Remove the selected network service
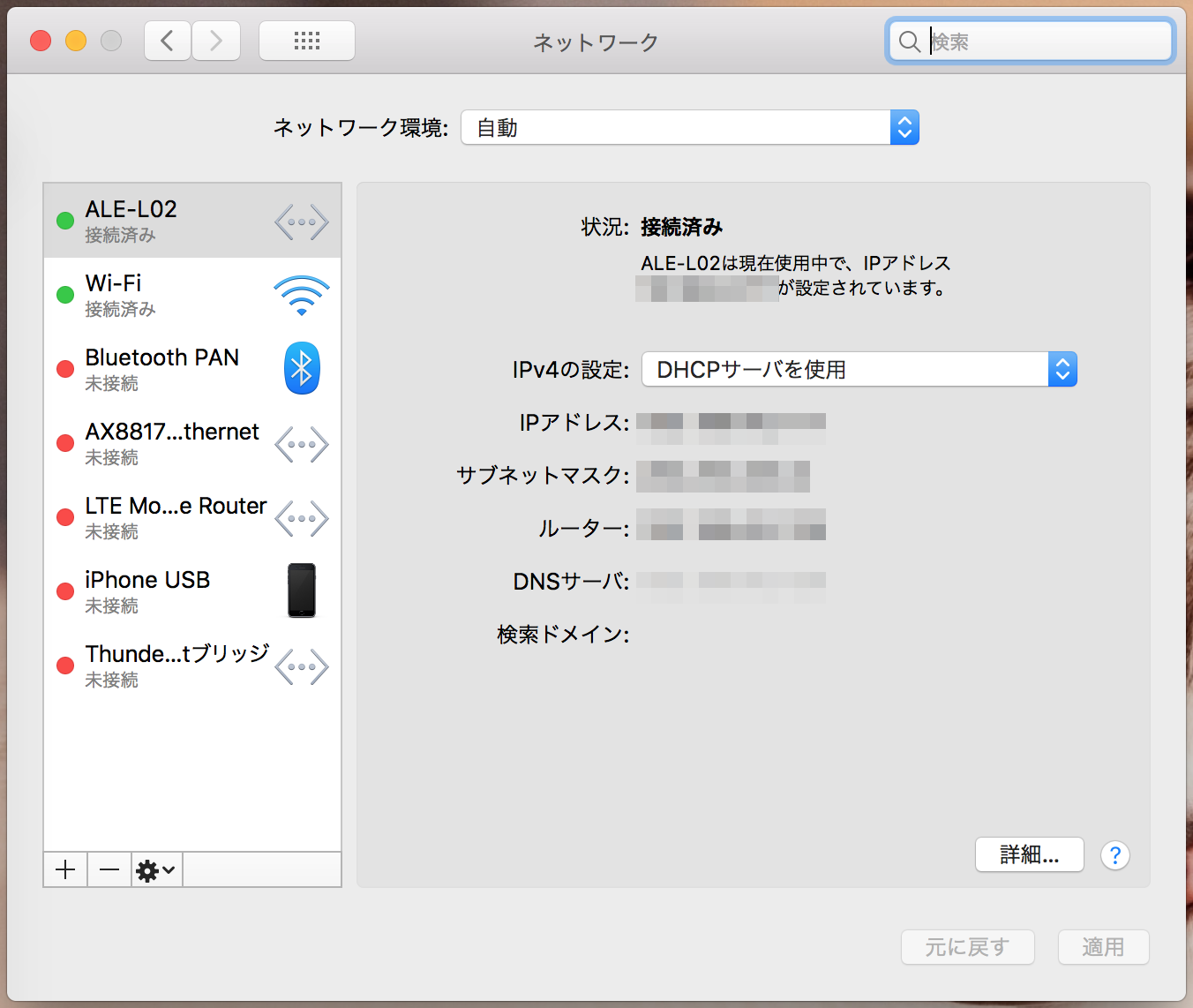This screenshot has height=1008, width=1193. [109, 870]
